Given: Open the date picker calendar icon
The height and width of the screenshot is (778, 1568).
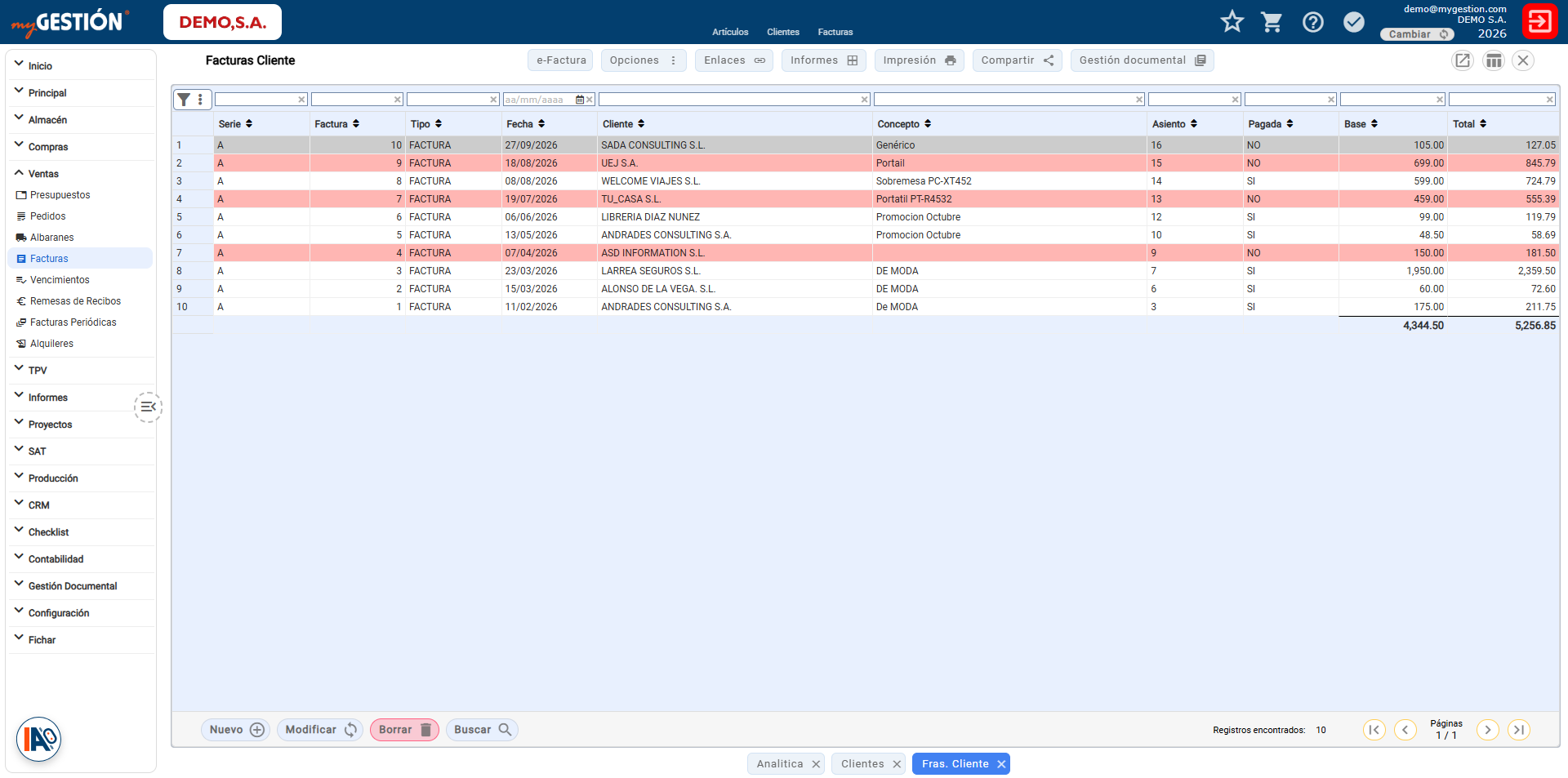Looking at the screenshot, I should point(580,100).
